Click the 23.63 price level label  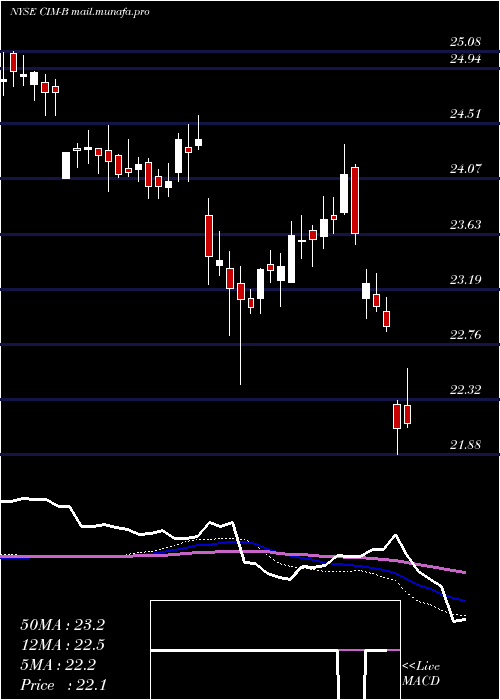pyautogui.click(x=465, y=225)
